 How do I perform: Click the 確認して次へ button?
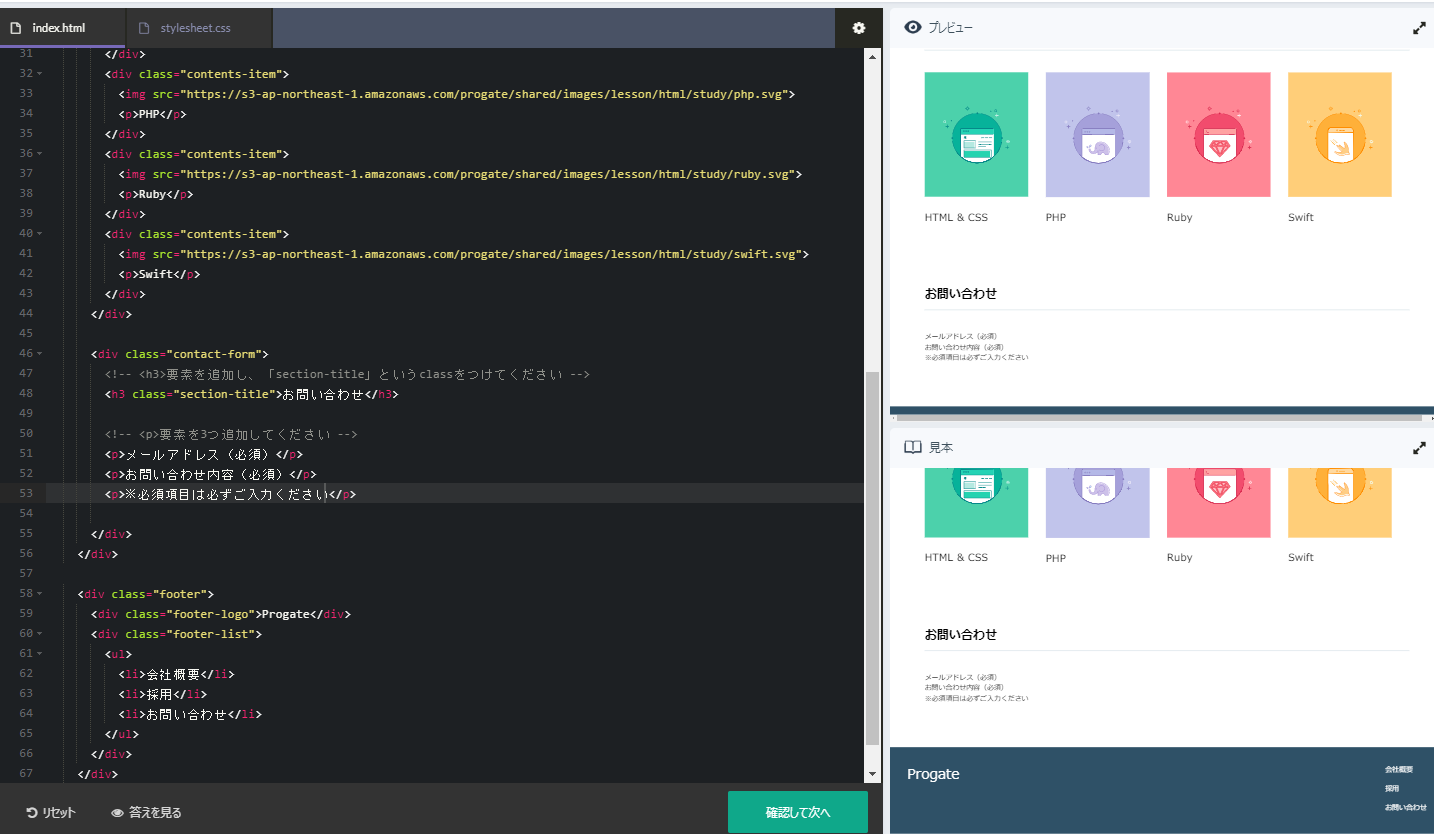point(798,812)
